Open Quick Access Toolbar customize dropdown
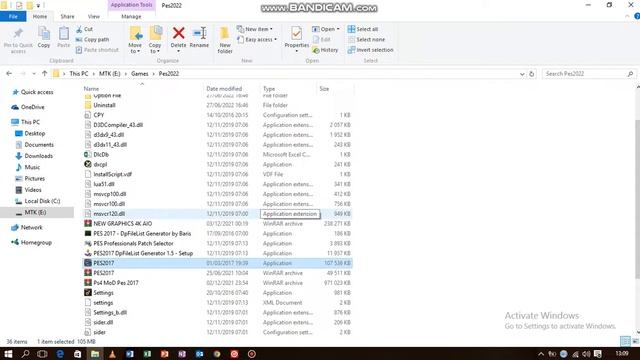The image size is (640, 360). [38, 5]
